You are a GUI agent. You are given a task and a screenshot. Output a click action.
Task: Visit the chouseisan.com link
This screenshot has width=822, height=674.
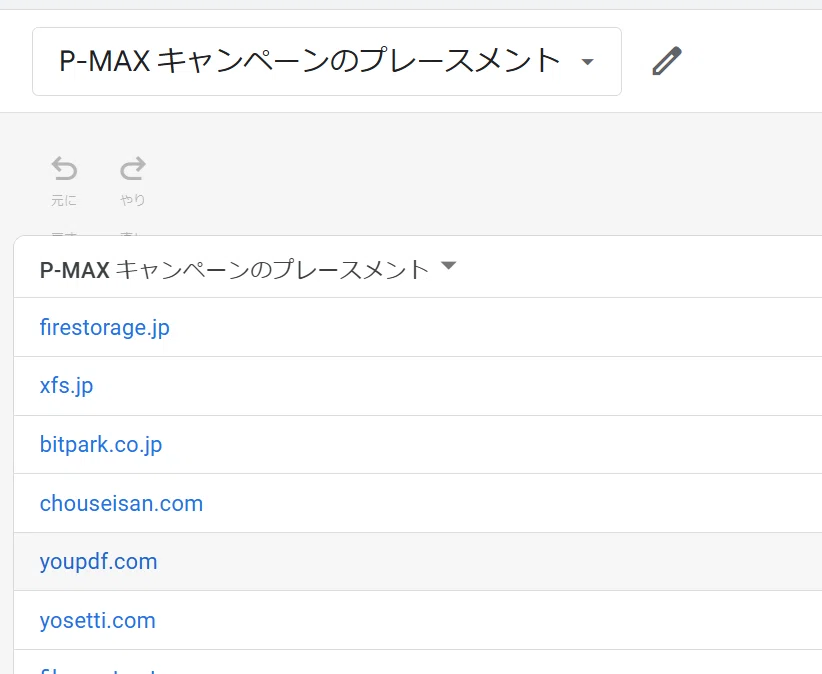[122, 503]
